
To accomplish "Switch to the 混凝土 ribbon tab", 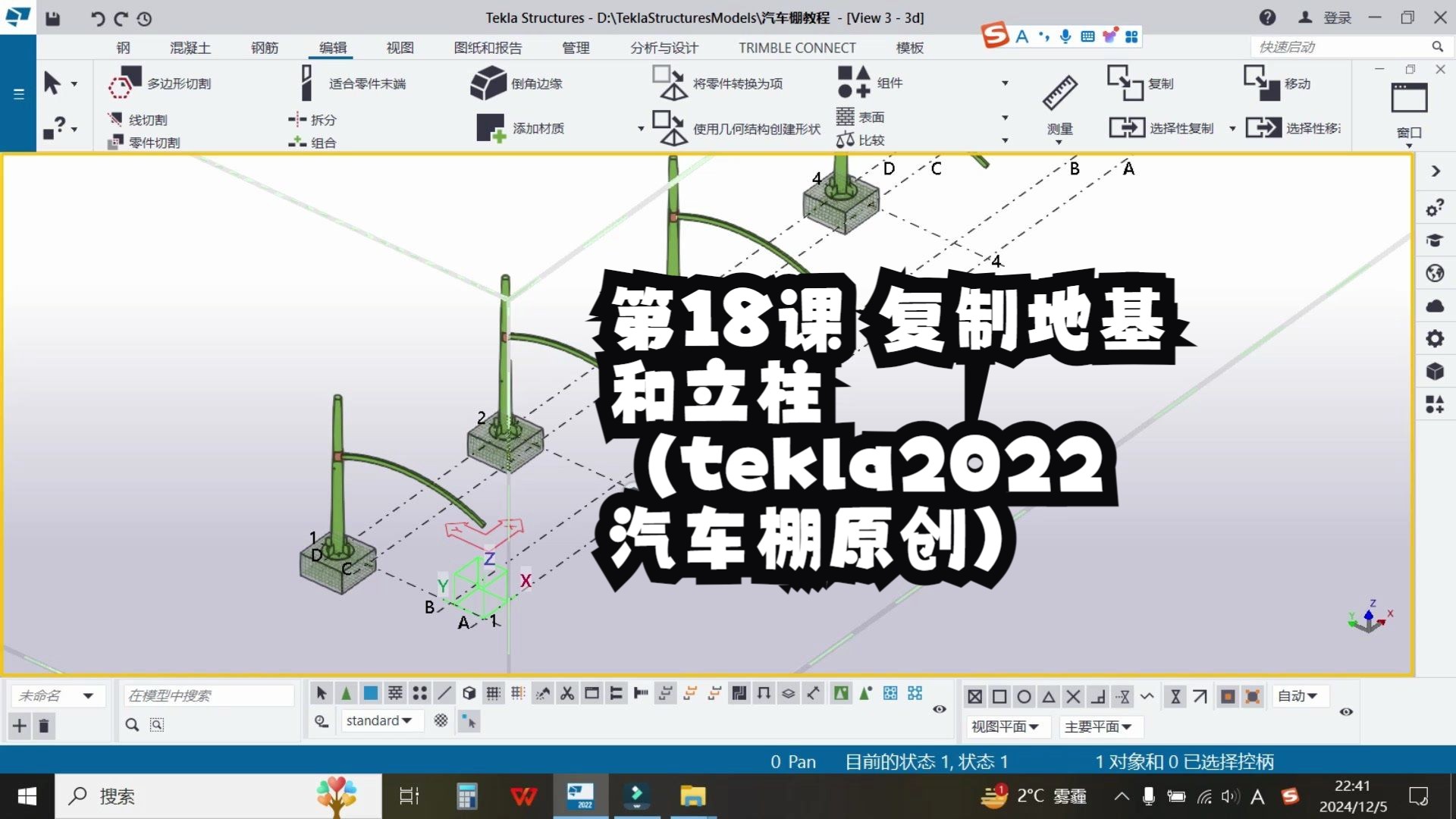I will point(190,48).
